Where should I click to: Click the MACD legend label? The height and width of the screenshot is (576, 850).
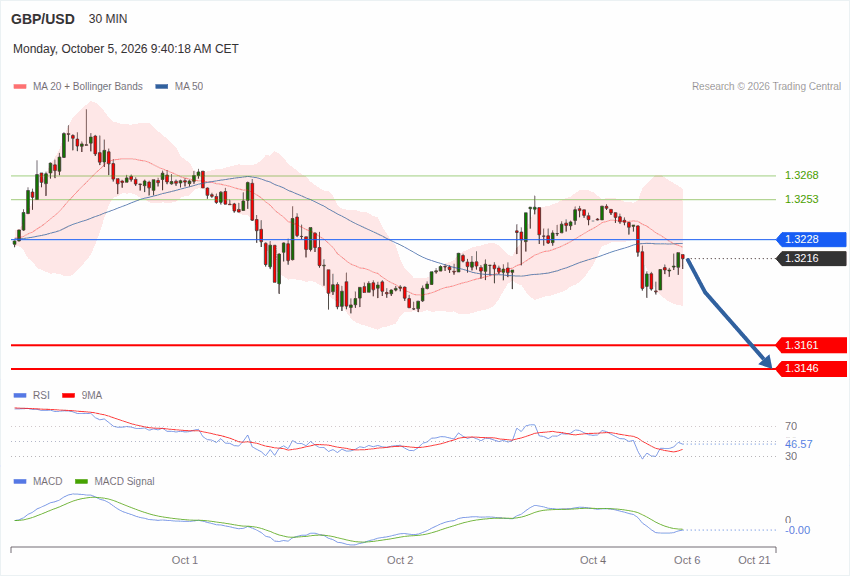(48, 482)
